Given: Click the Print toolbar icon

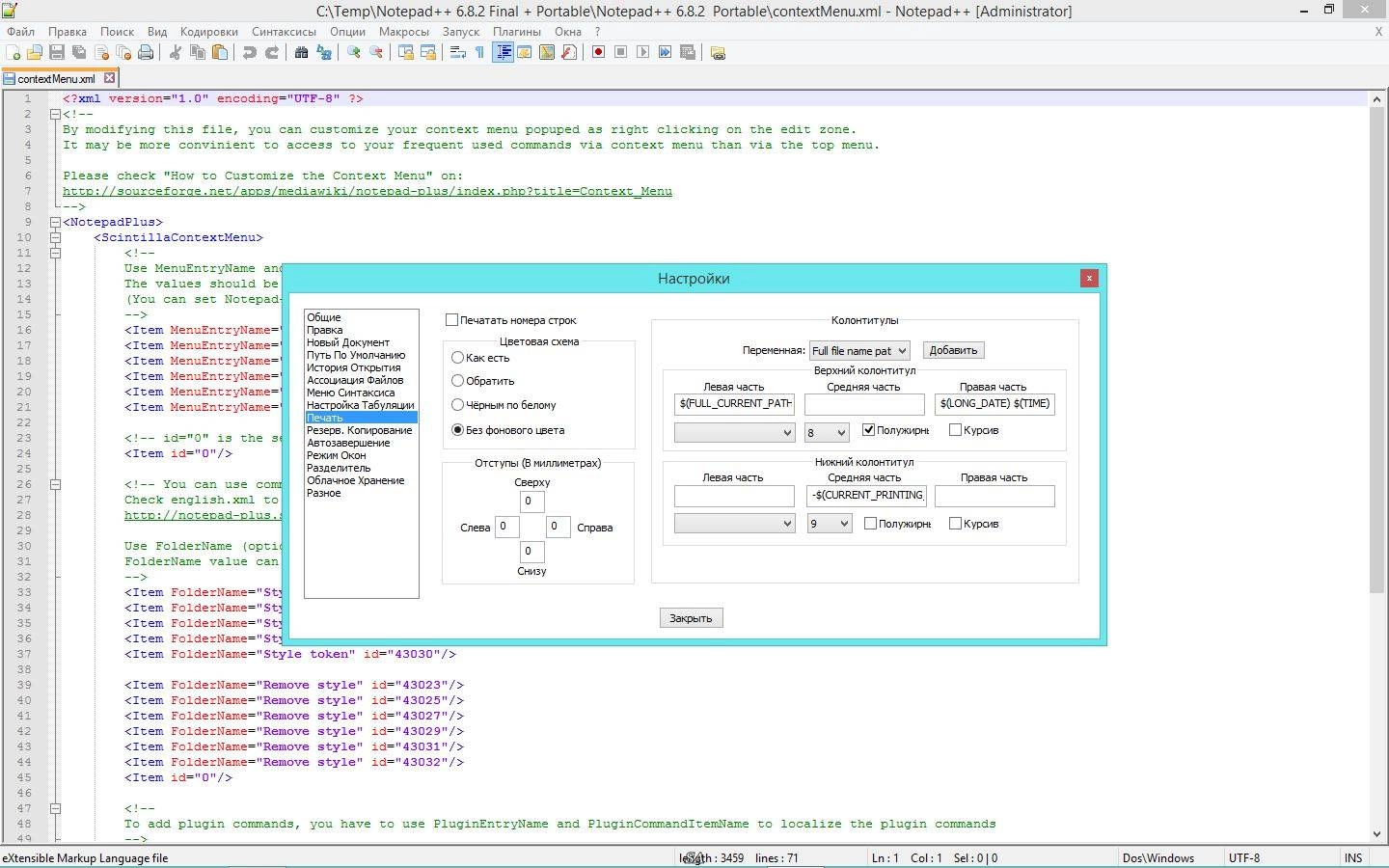Looking at the screenshot, I should coord(146,52).
